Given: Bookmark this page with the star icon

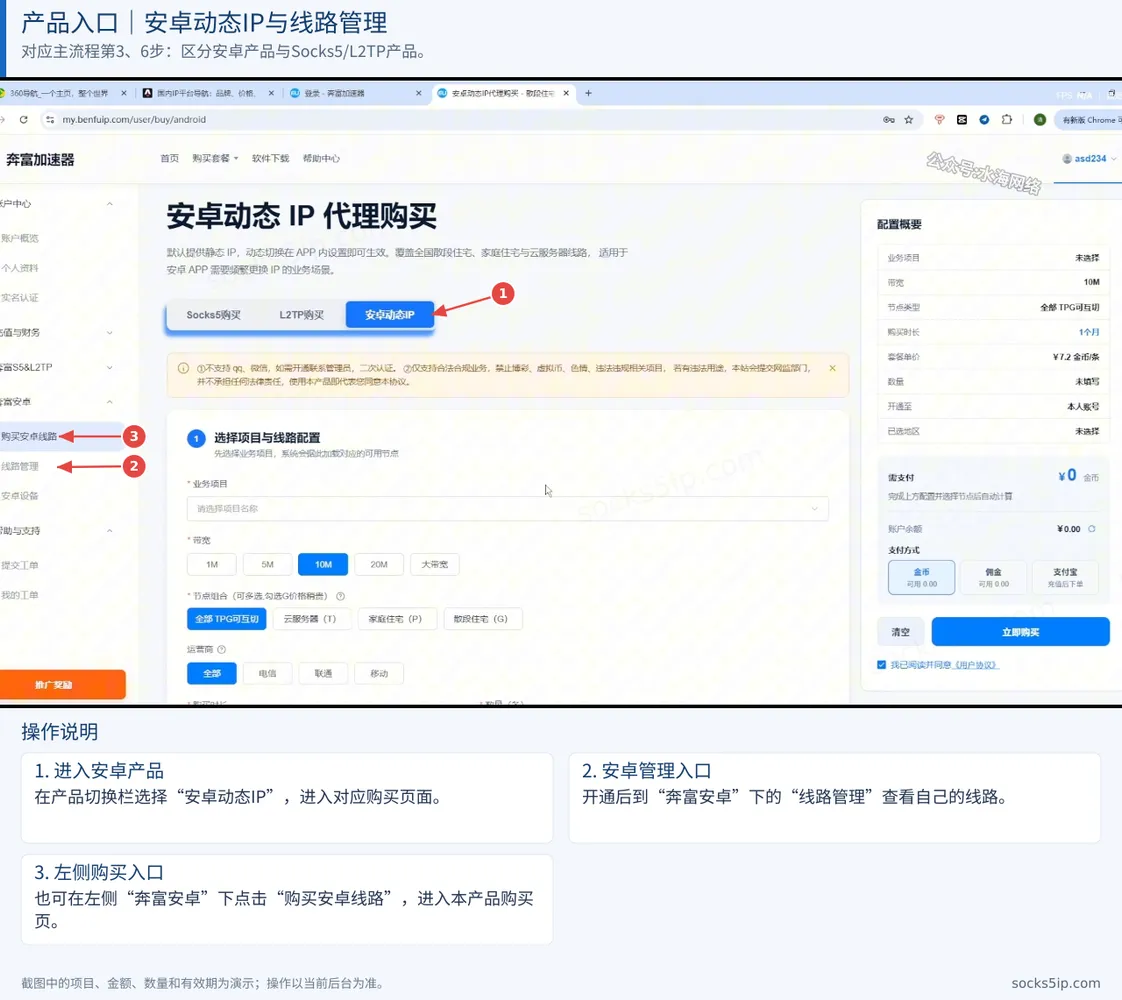Looking at the screenshot, I should (909, 119).
